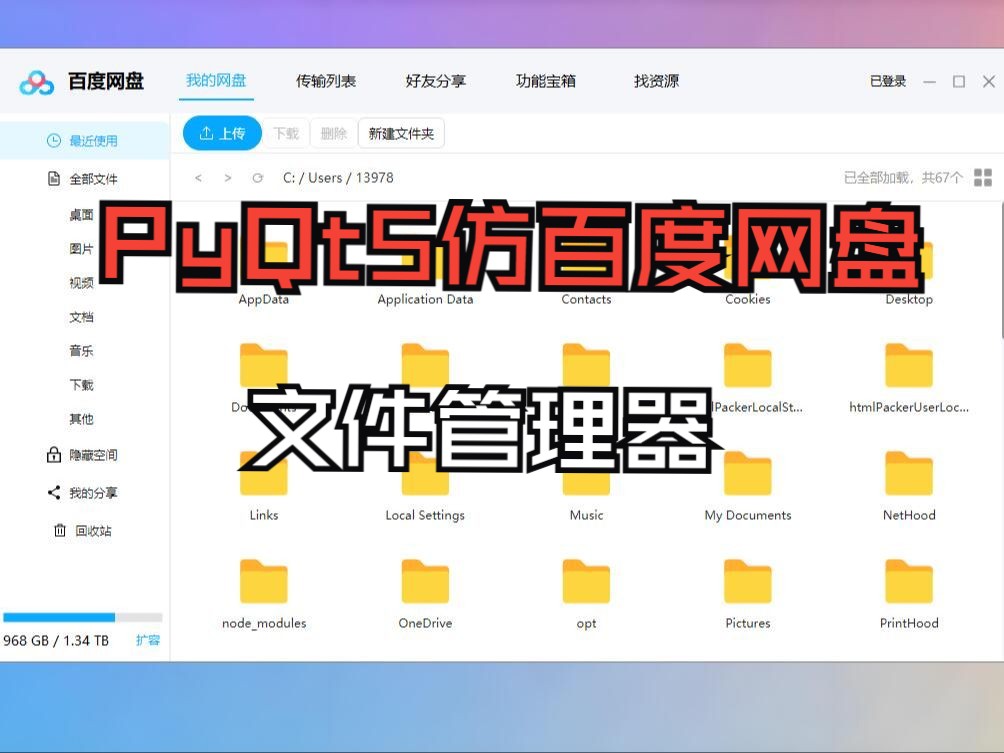This screenshot has width=1004, height=753.
Task: Click the 下载 toolbar button
Action: (x=286, y=133)
